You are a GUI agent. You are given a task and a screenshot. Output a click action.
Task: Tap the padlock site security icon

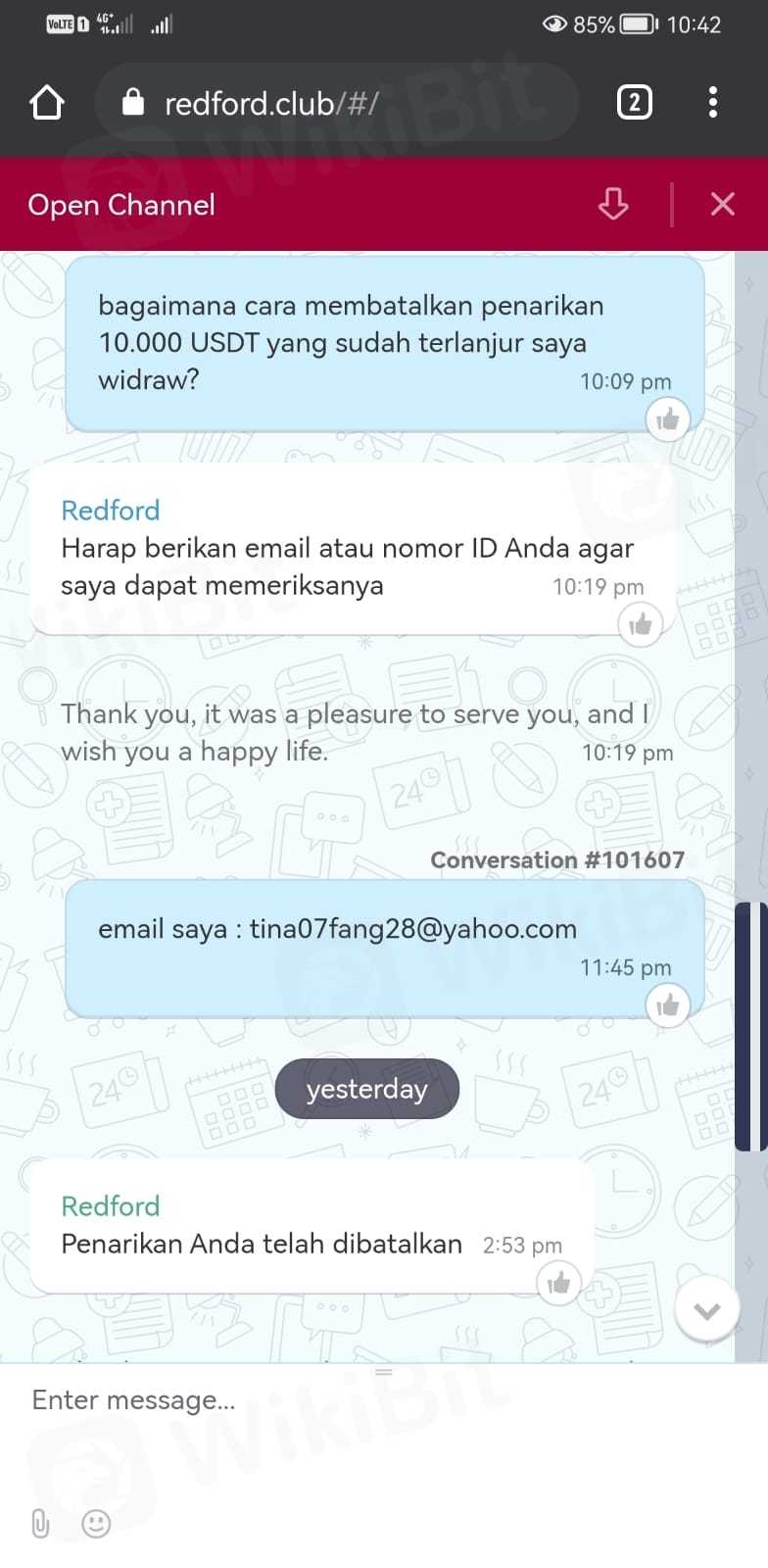pos(133,102)
